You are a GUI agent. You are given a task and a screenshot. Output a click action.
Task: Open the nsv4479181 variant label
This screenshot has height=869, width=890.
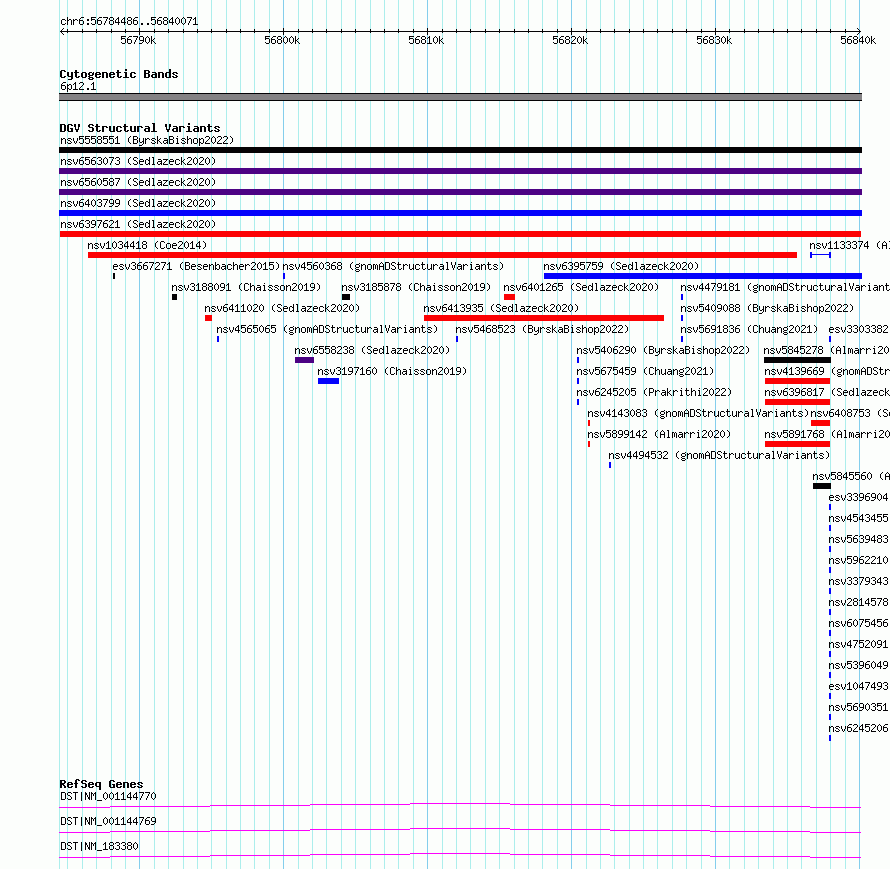[785, 287]
